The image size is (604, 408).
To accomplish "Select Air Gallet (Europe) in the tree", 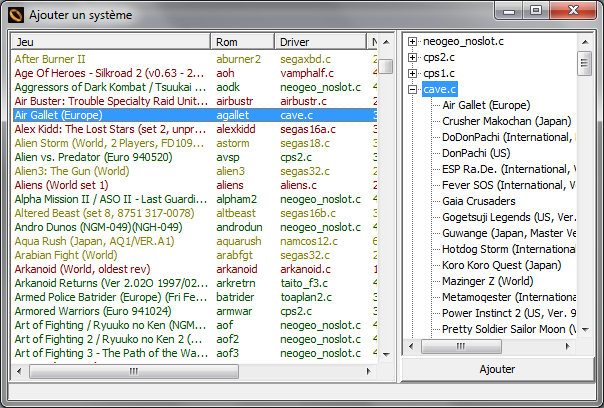I will [486, 105].
